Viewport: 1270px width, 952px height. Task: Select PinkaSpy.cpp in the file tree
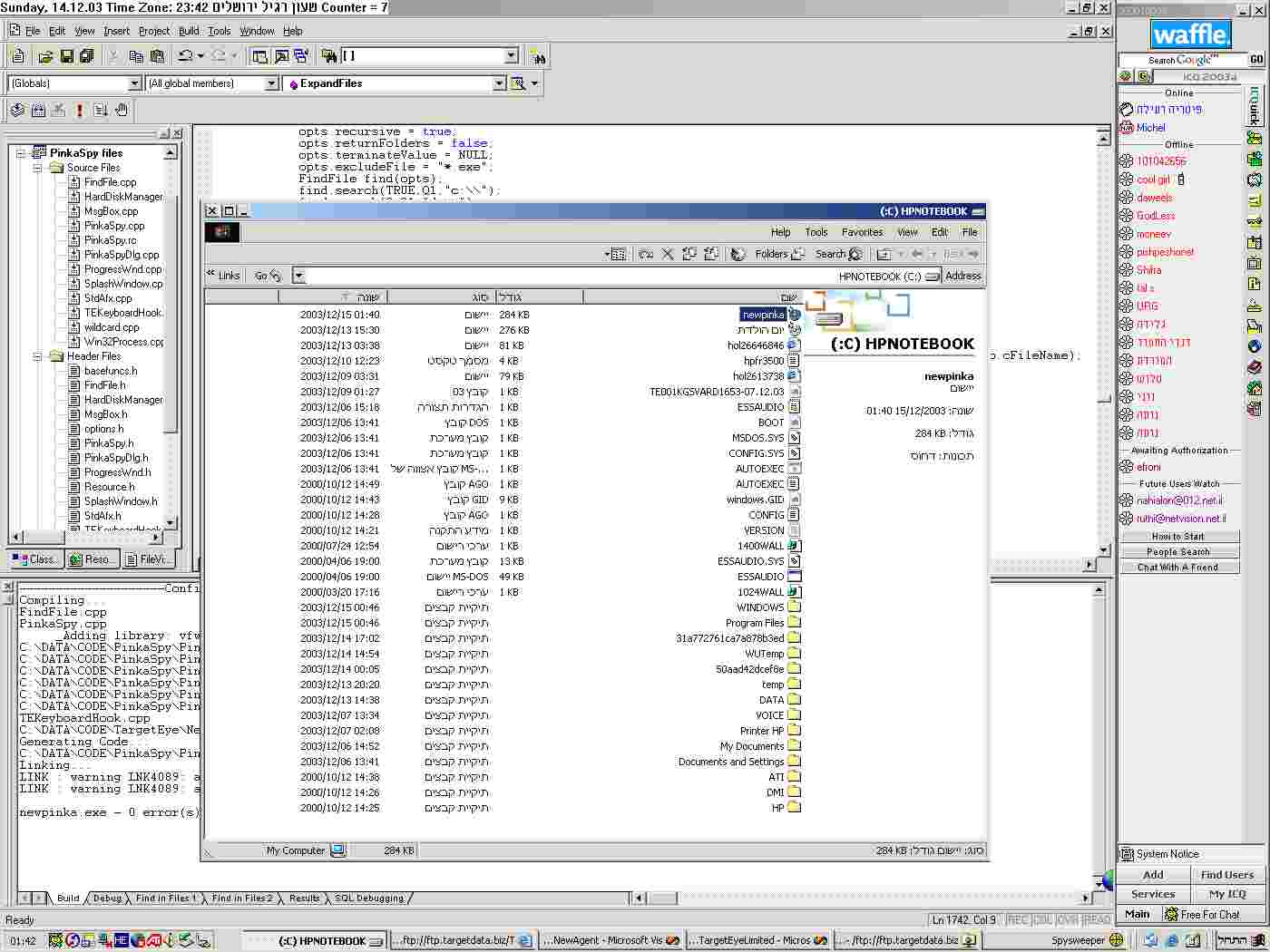click(114, 226)
